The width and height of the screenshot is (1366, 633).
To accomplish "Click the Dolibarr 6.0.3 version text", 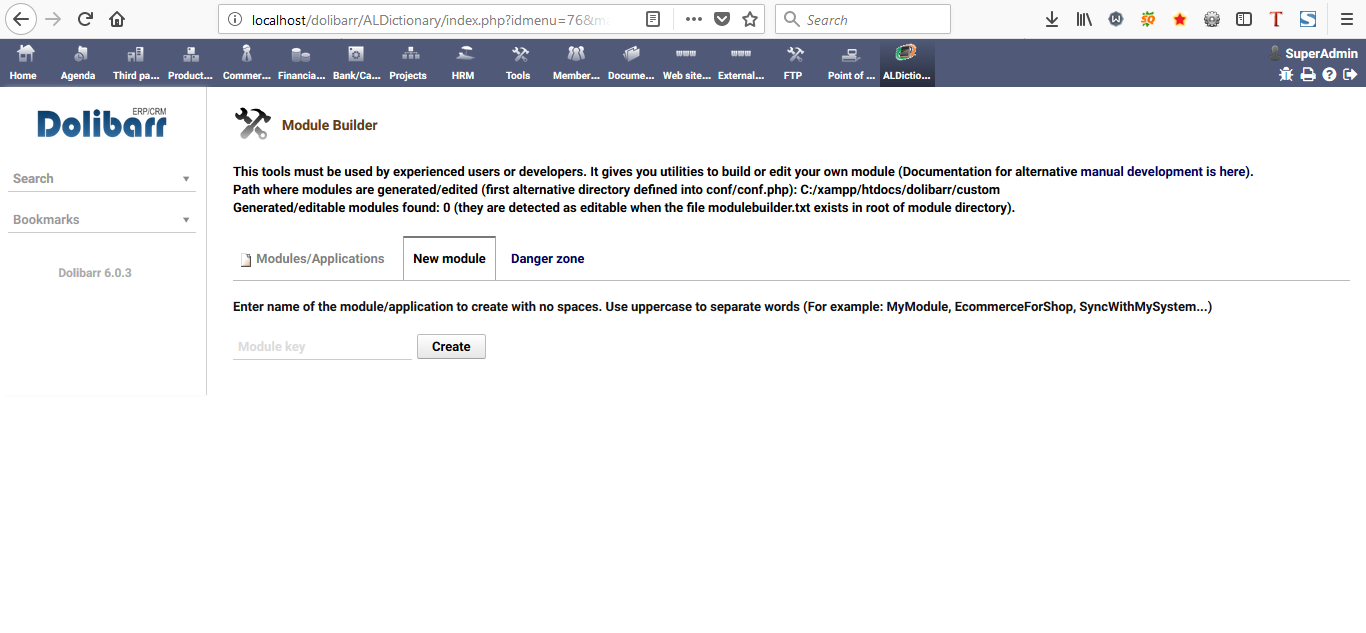I will pyautogui.click(x=95, y=273).
